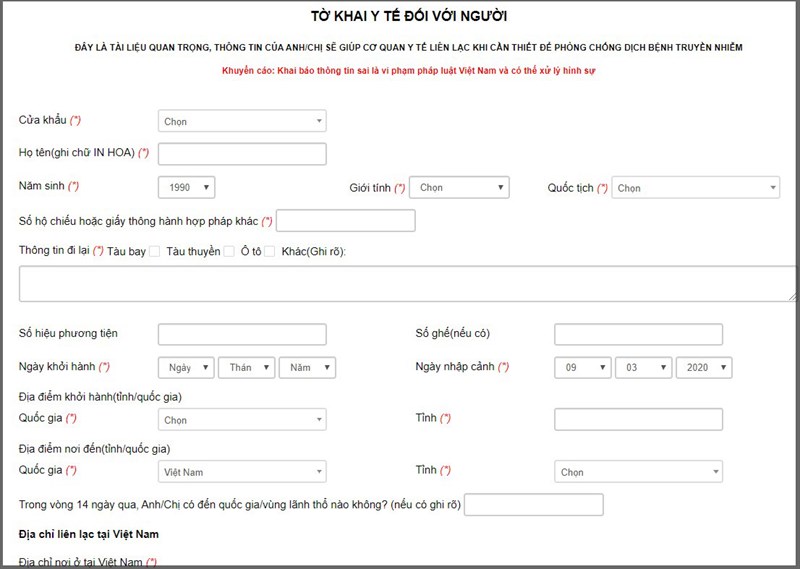Enable the Ô tô checkbox
The width and height of the screenshot is (800, 569).
270,252
